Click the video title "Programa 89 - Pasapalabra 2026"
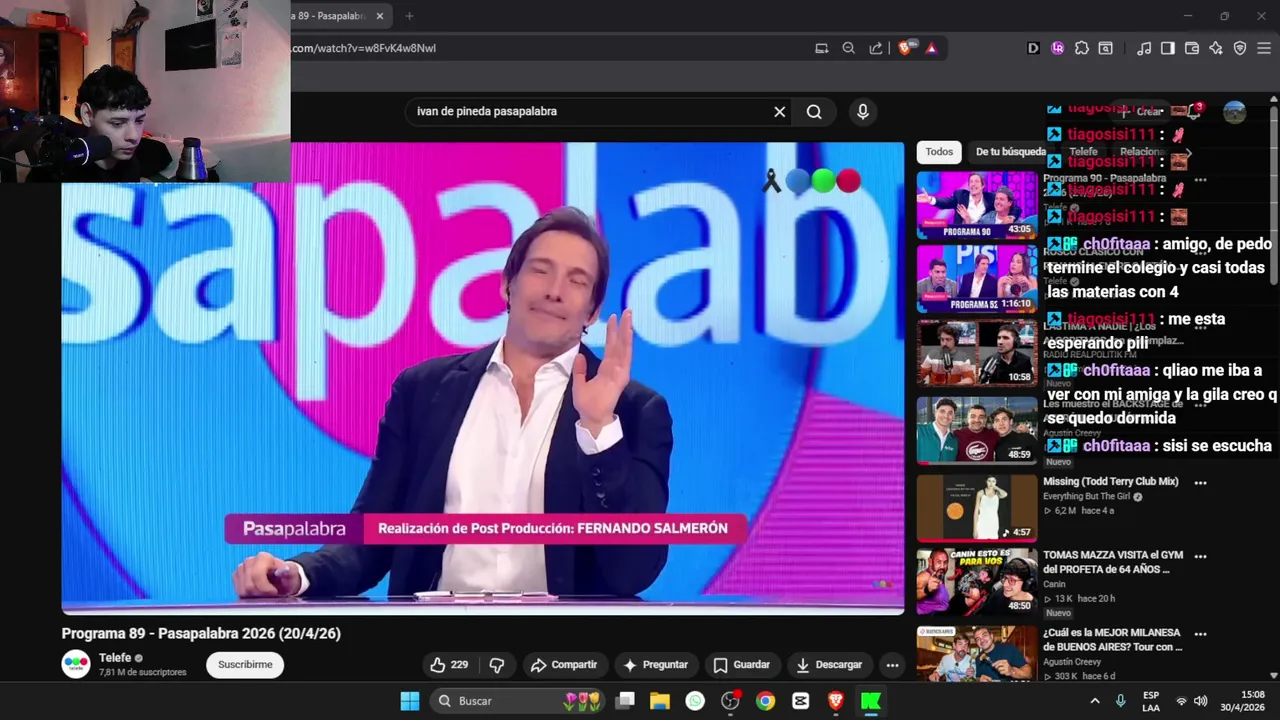Screen dimensions: 1280x720 pos(201,634)
